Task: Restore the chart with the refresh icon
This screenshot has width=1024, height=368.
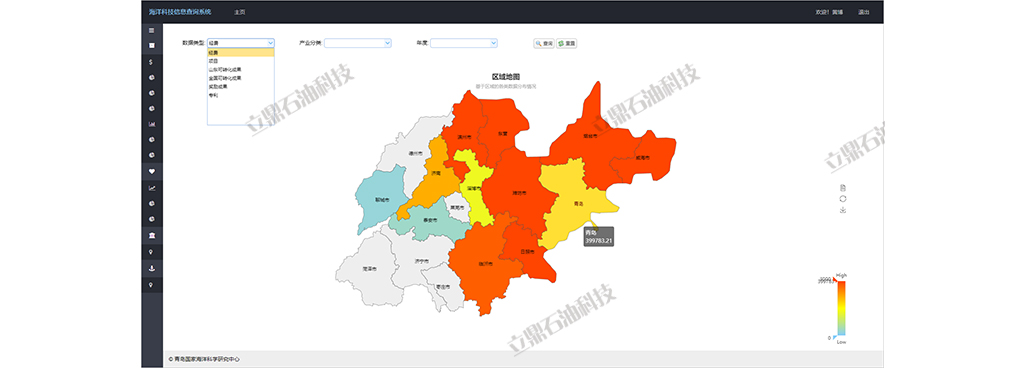Action: click(843, 198)
